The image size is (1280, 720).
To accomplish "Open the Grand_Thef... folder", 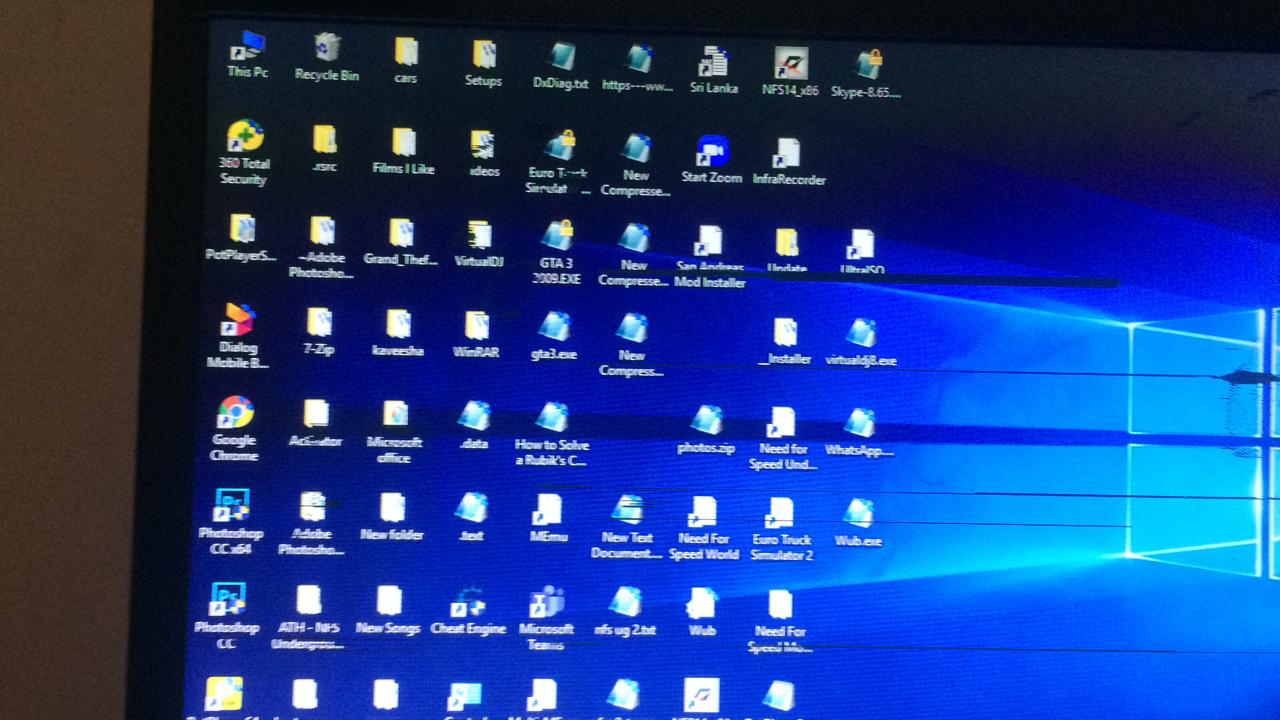I will pos(401,242).
